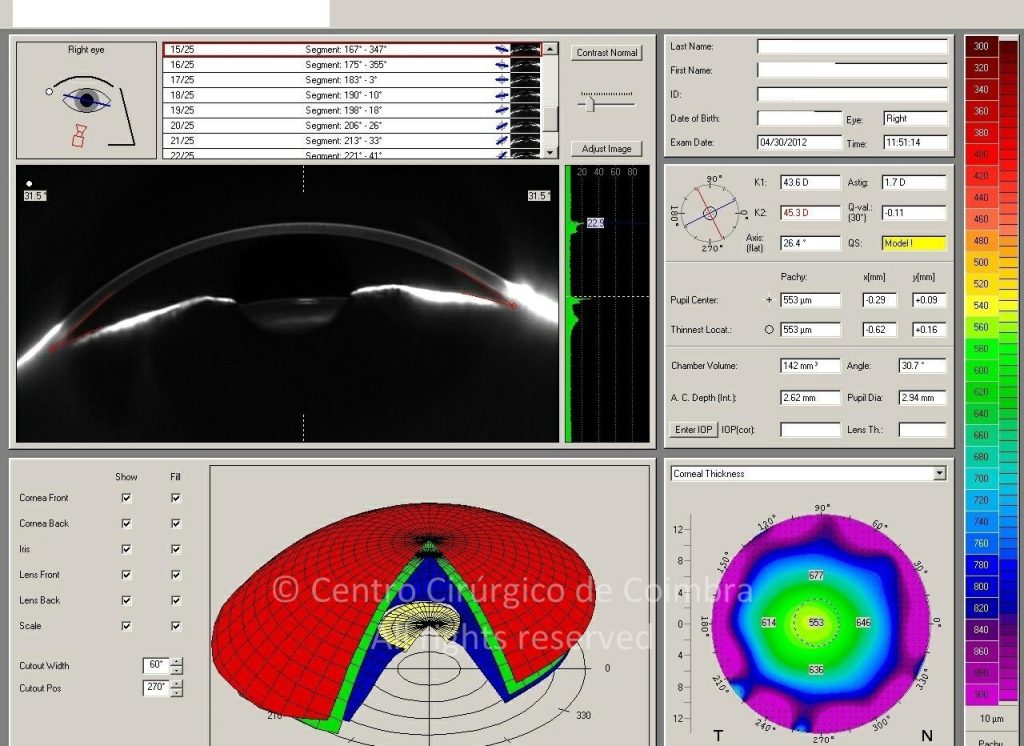1024x746 pixels.
Task: Click the blue segment icon in row 17/25
Action: coord(502,79)
